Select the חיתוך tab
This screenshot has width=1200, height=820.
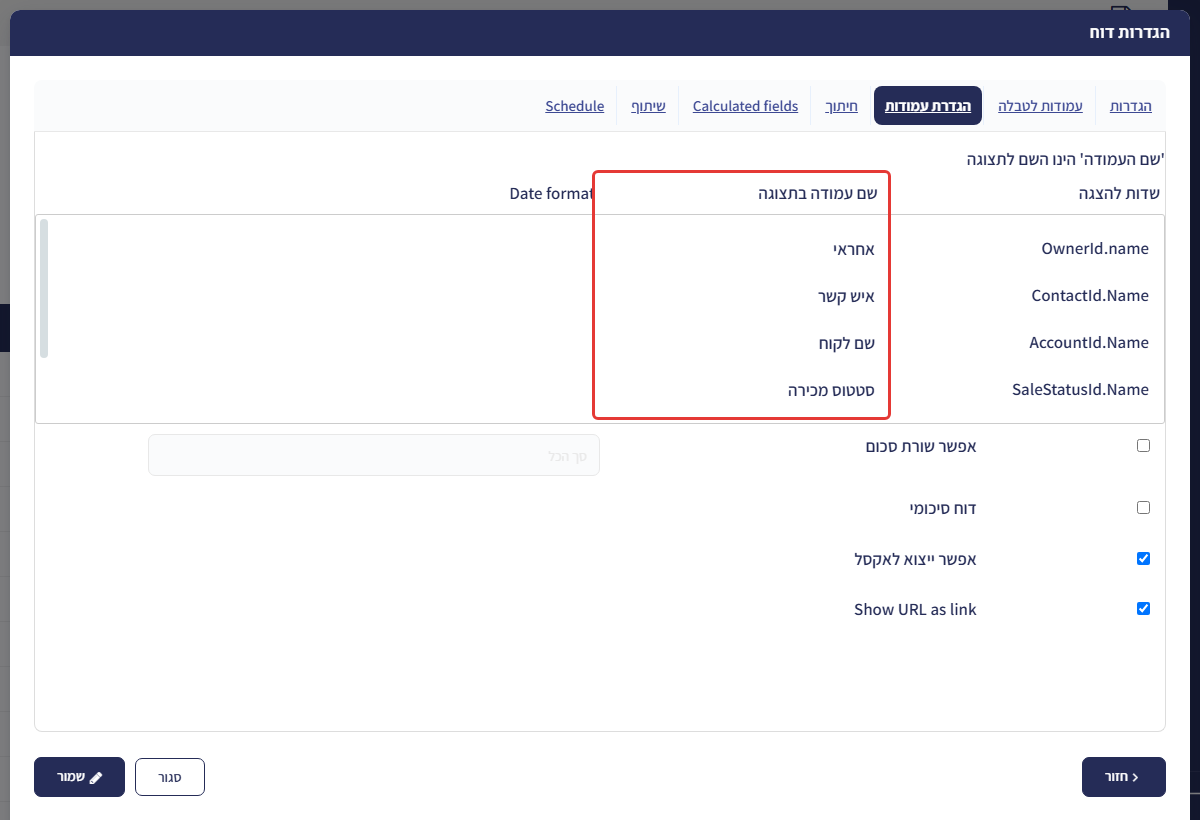[841, 106]
